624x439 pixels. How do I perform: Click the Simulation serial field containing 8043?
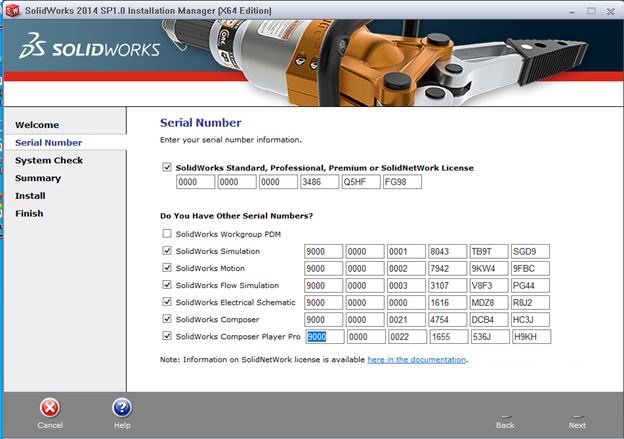coord(448,252)
